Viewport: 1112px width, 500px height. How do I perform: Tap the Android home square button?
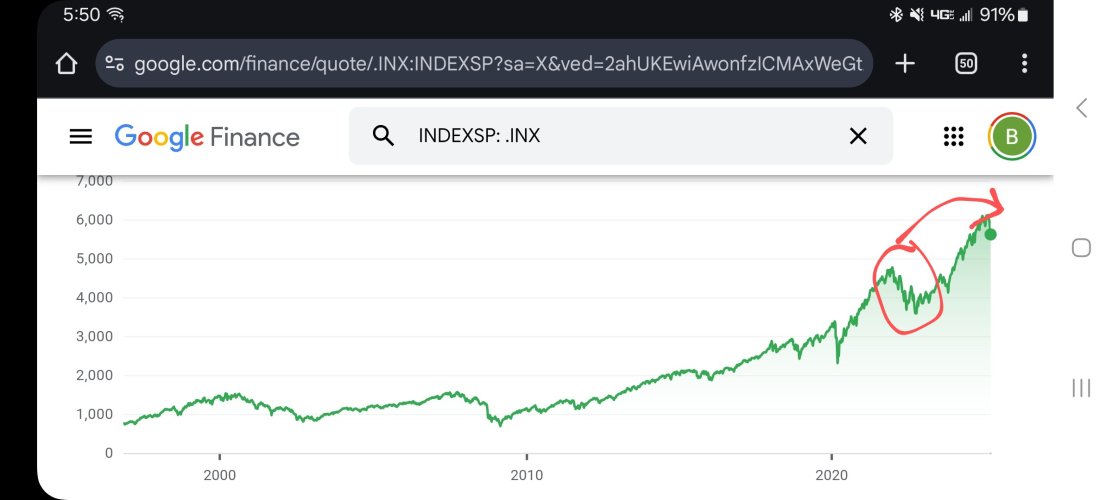click(1081, 248)
